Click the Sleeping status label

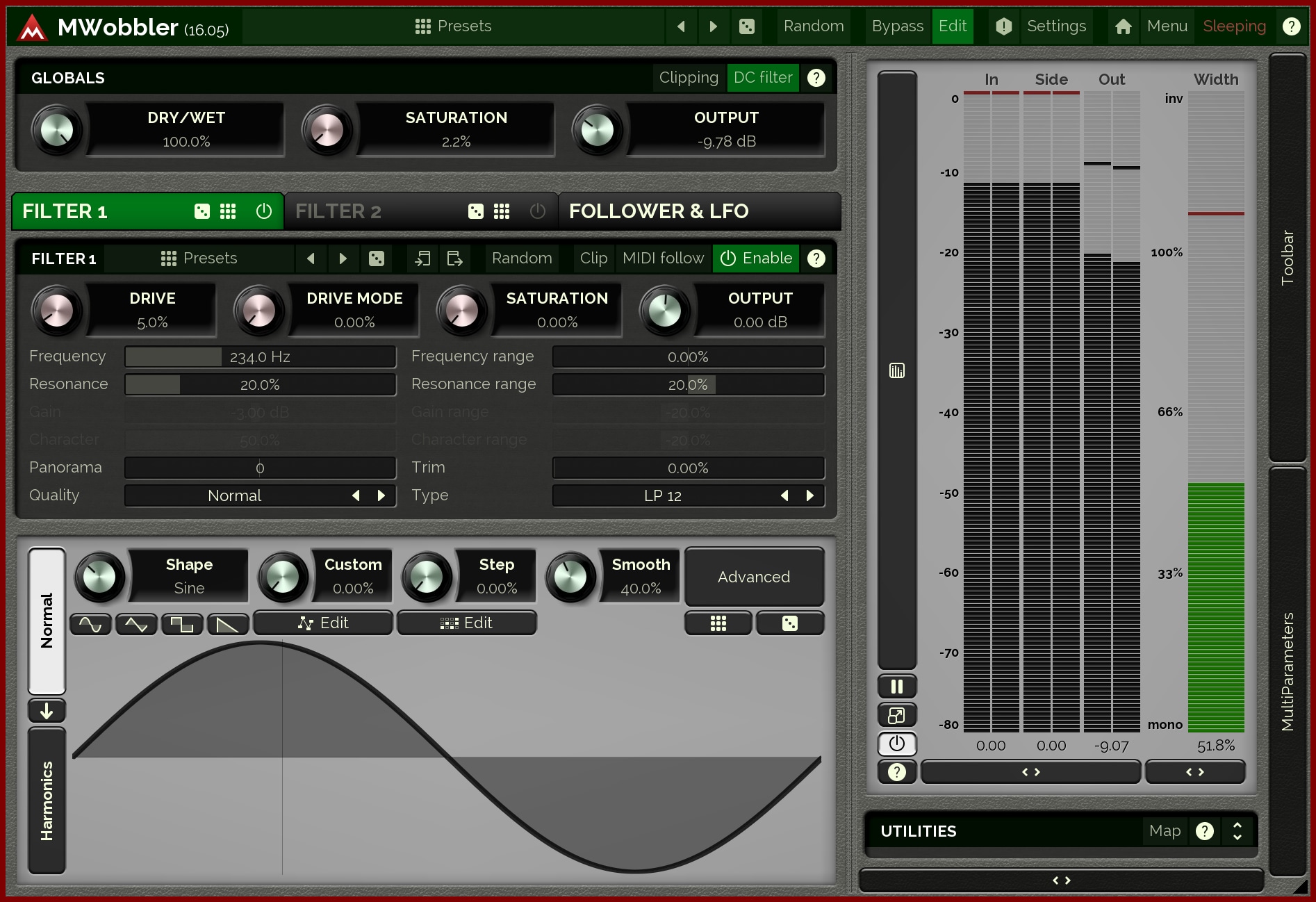(1234, 26)
